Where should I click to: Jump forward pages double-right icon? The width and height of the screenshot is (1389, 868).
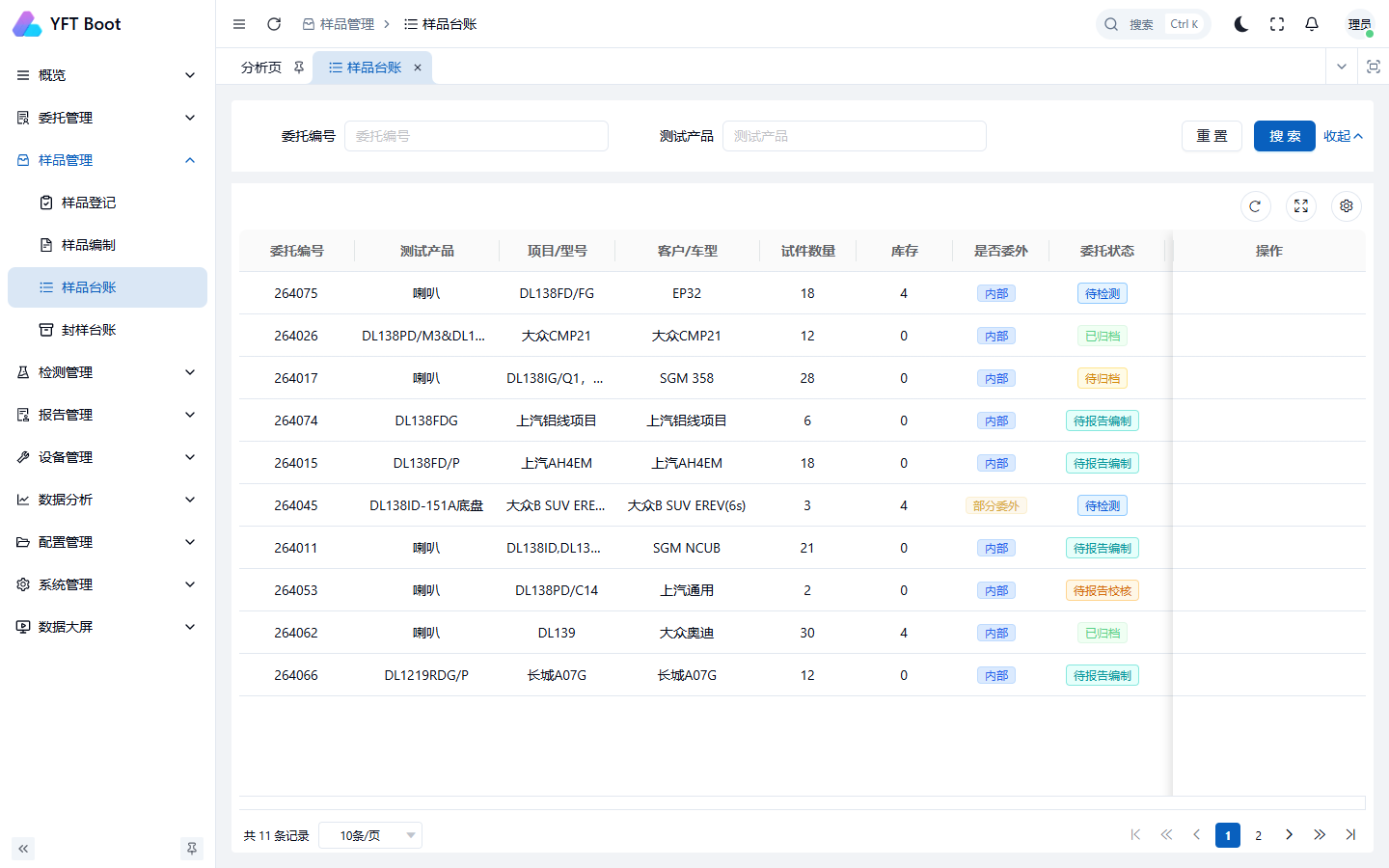(x=1320, y=835)
